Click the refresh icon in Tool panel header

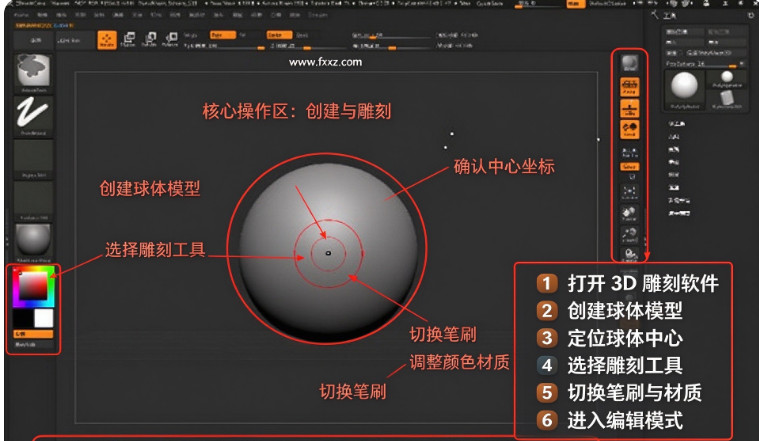[750, 15]
